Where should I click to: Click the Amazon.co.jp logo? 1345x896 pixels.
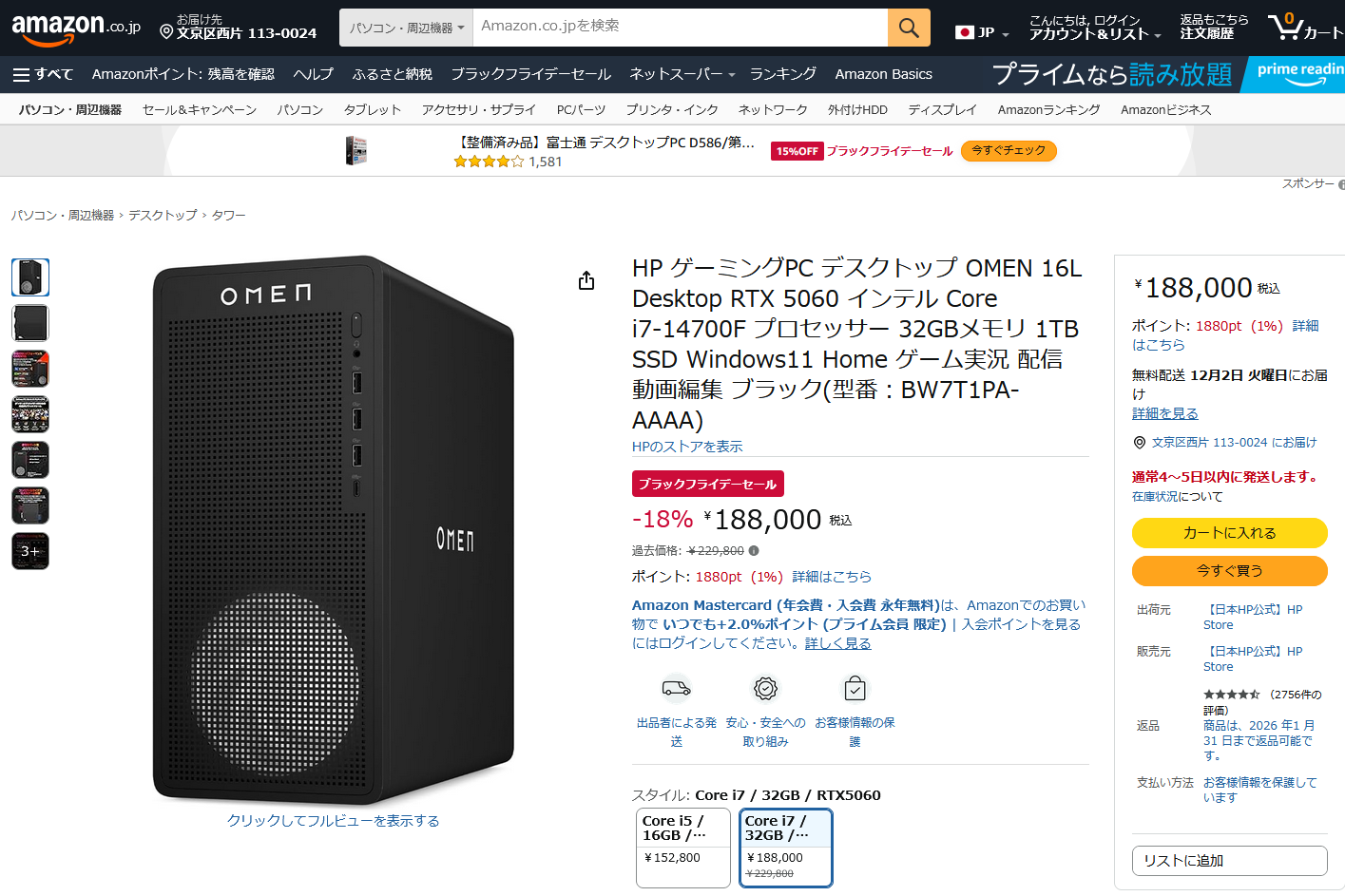tap(76, 29)
